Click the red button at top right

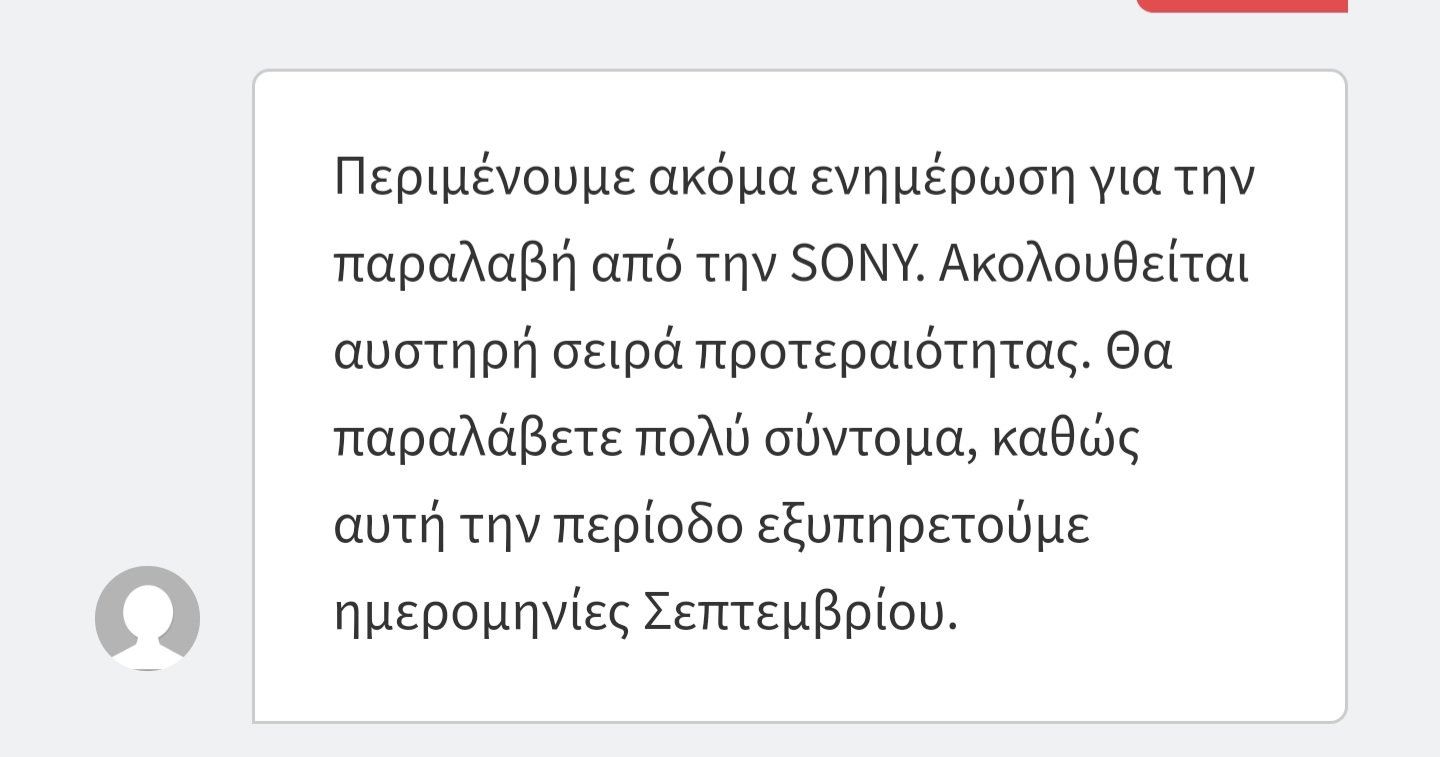pyautogui.click(x=1242, y=5)
